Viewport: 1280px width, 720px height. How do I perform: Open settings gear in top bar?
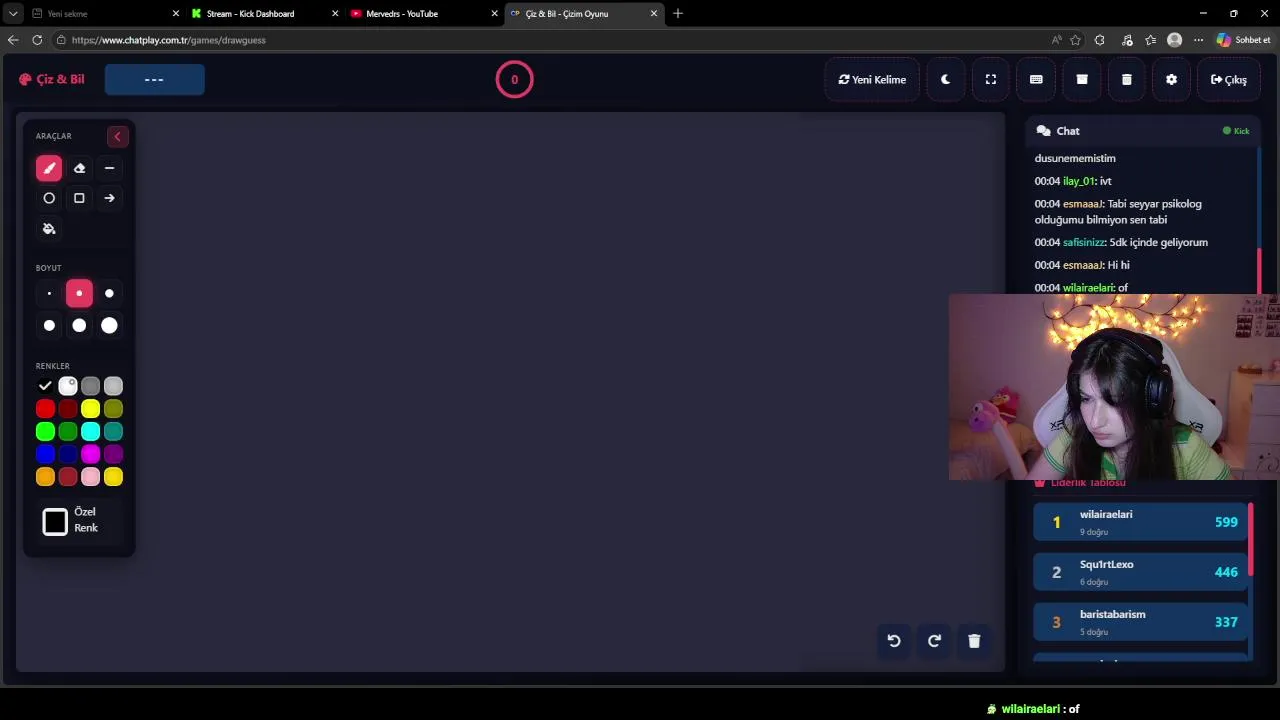pos(1172,80)
